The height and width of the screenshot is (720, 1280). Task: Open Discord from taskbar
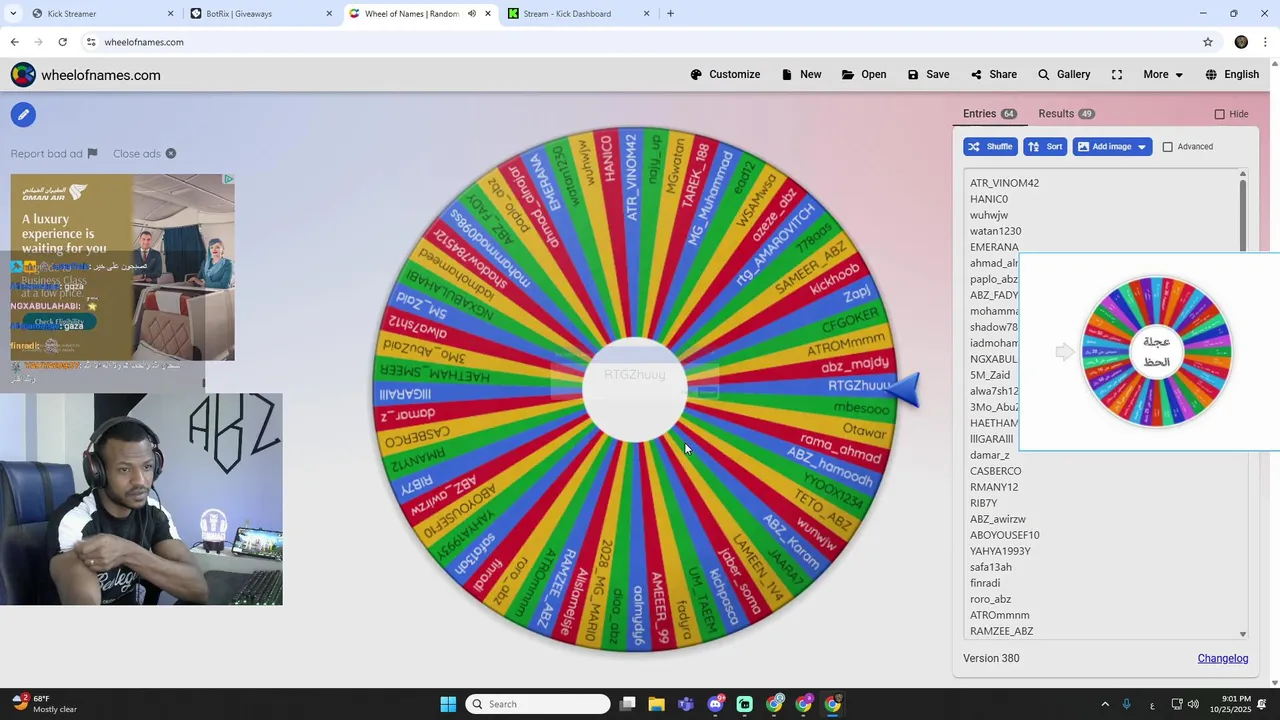pos(715,704)
